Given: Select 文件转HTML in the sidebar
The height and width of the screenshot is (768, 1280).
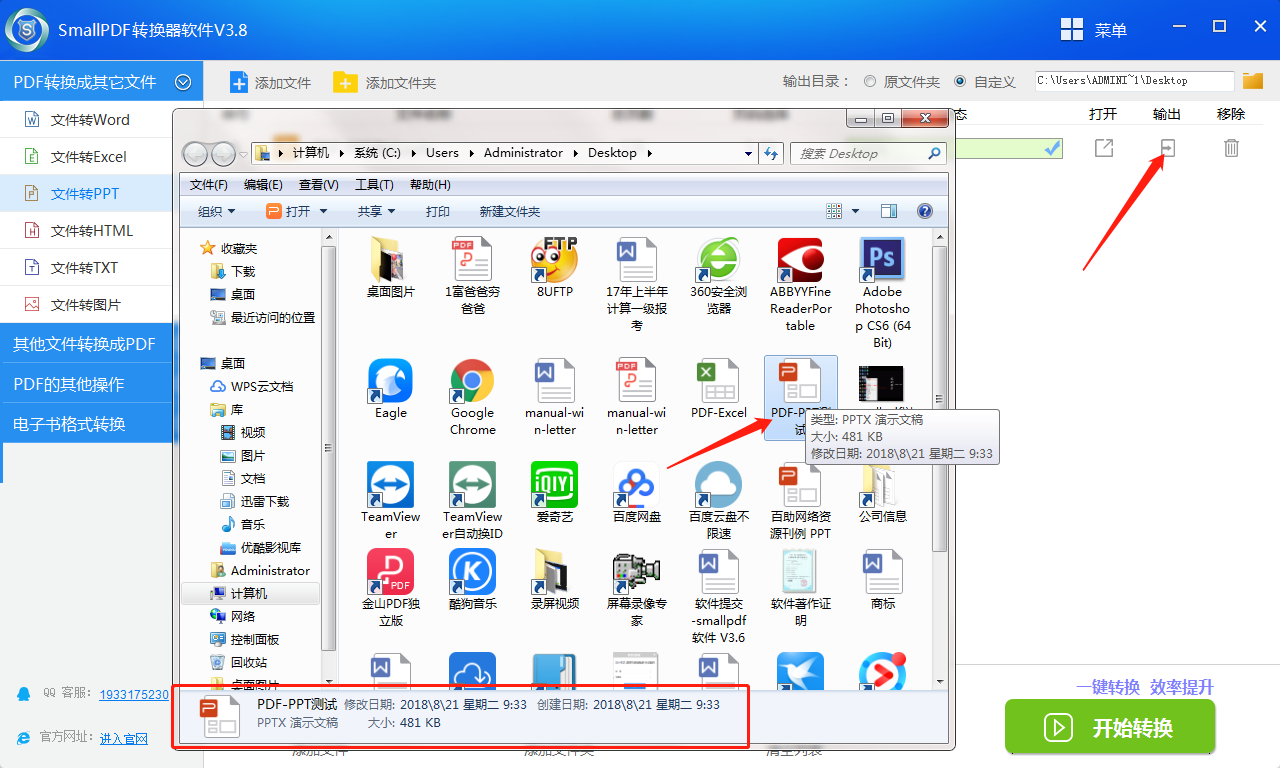Looking at the screenshot, I should click(x=87, y=230).
